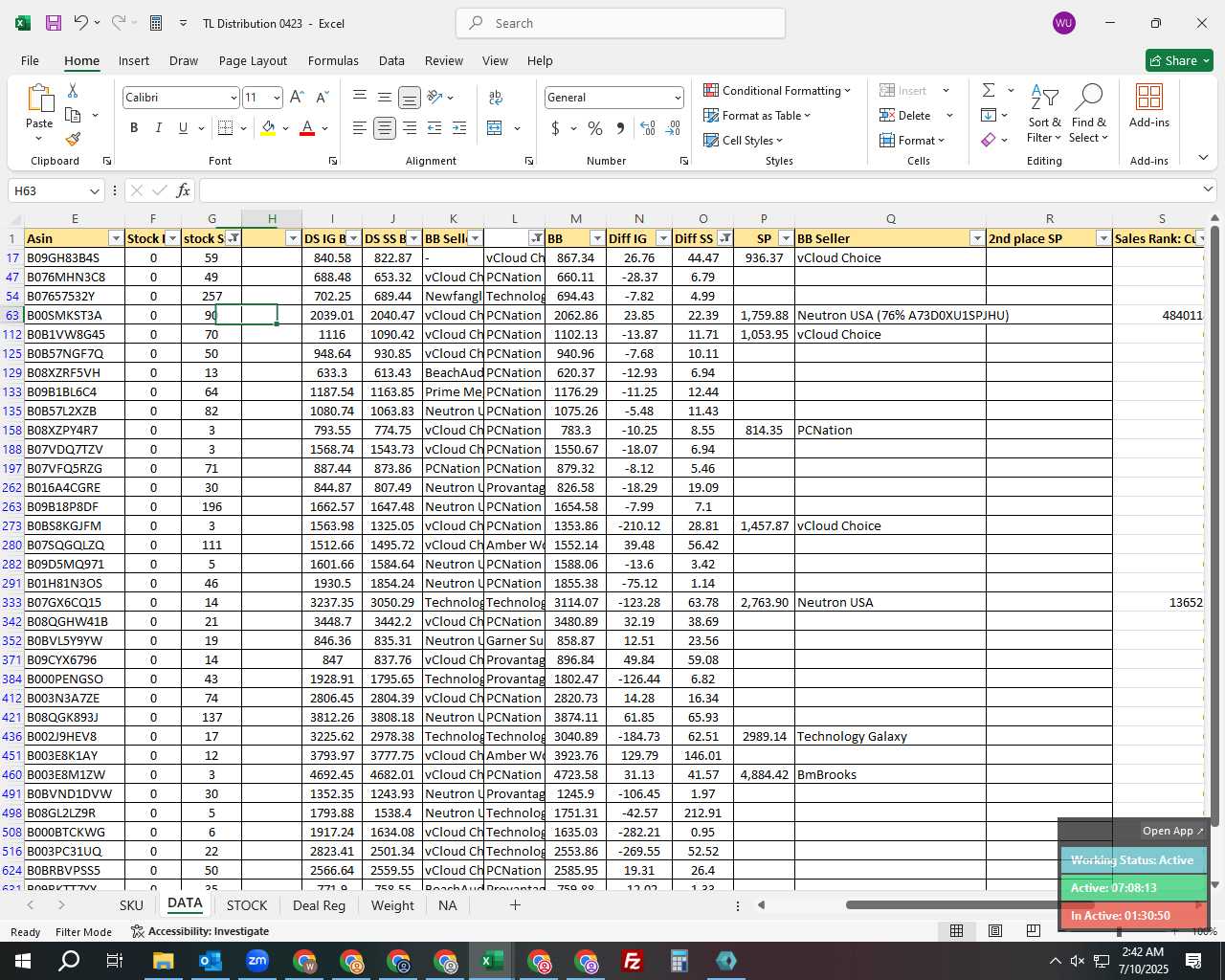
Task: Click the Paste clipboard icon
Action: coord(39,99)
